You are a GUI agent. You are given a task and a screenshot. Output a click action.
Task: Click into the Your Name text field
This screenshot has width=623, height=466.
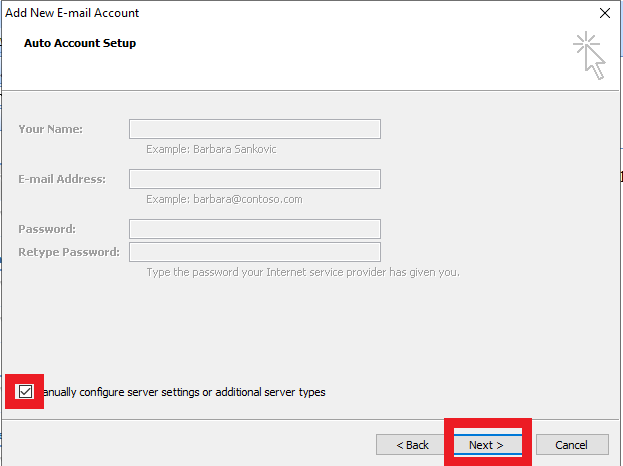pos(254,129)
